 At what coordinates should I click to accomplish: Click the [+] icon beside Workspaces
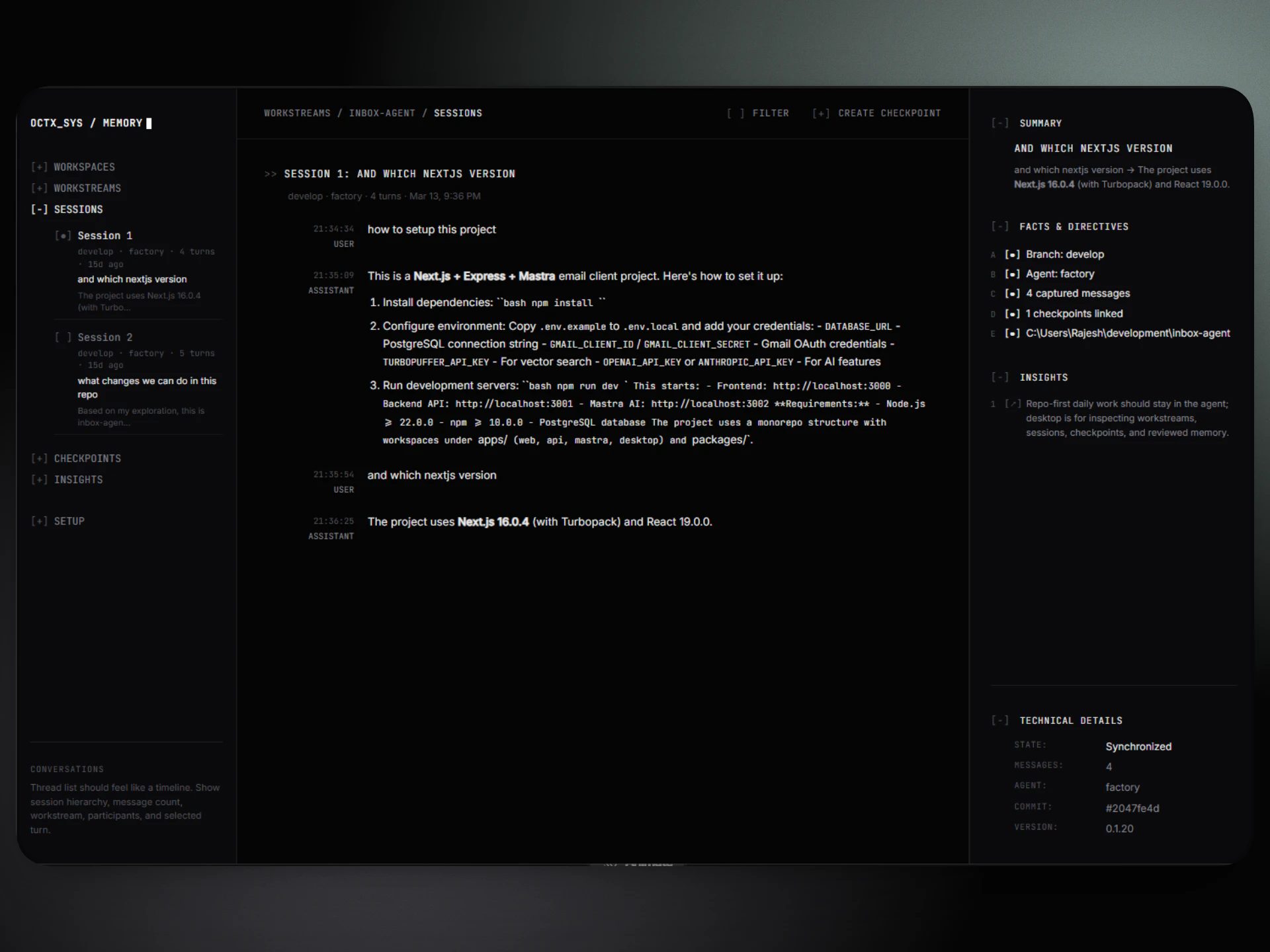coord(39,167)
